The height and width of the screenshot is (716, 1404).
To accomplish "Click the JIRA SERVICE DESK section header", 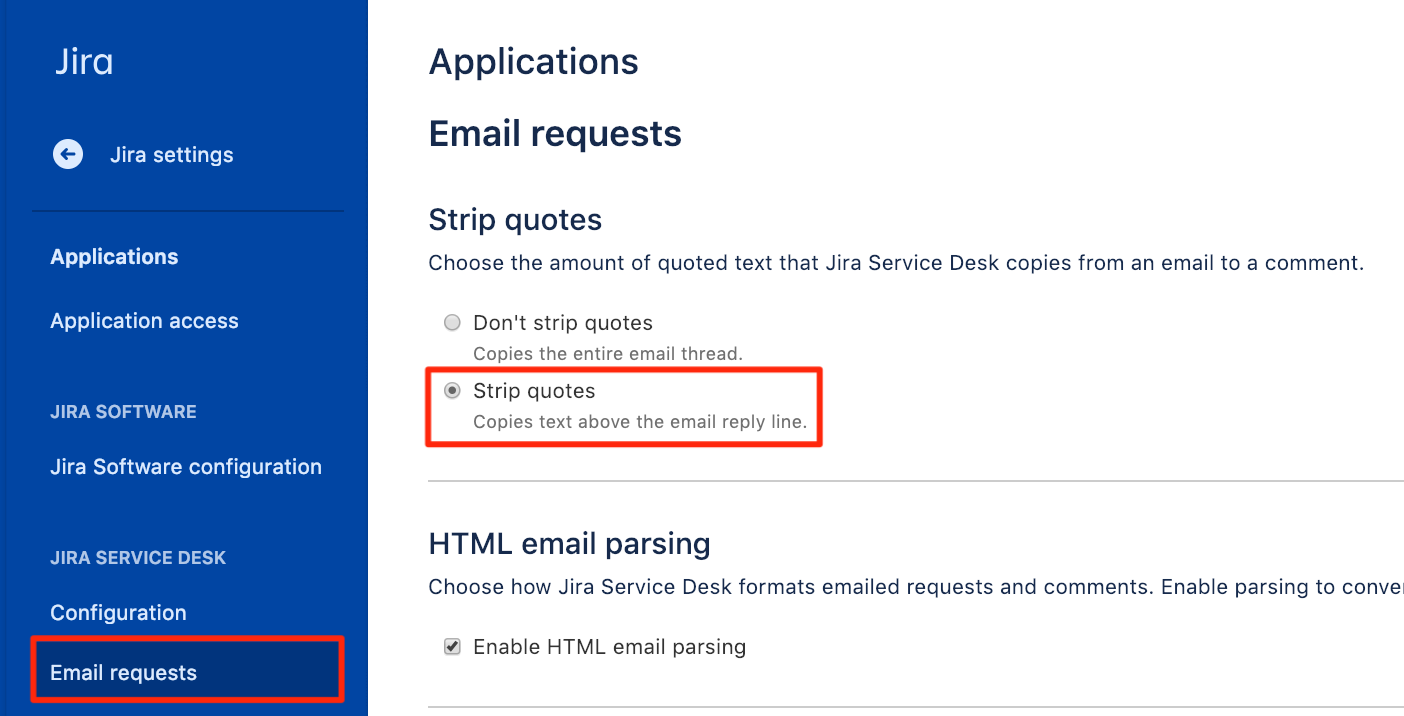I will click(138, 558).
